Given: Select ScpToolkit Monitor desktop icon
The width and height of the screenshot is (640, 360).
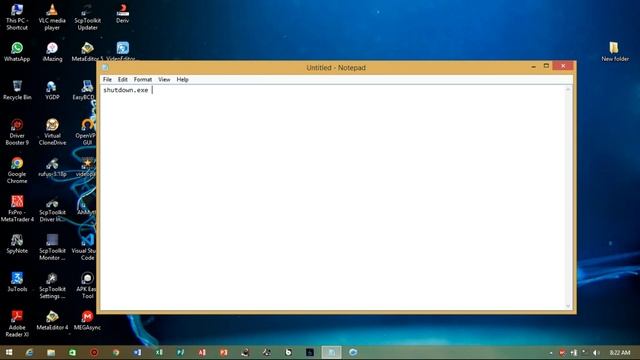Looking at the screenshot, I should coord(52,247).
